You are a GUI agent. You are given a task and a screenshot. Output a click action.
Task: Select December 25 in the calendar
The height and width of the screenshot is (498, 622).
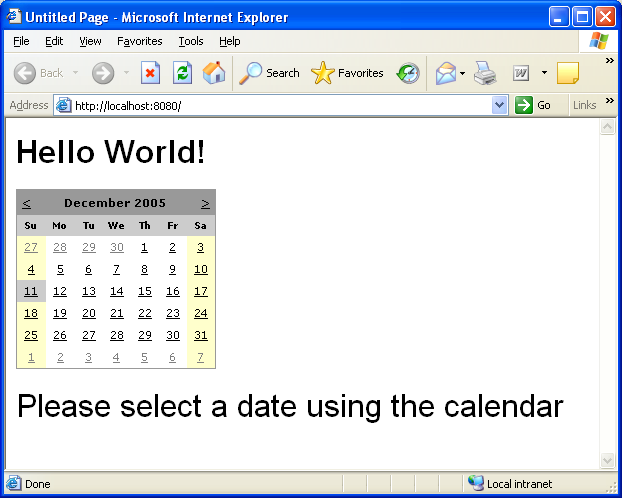pos(31,336)
